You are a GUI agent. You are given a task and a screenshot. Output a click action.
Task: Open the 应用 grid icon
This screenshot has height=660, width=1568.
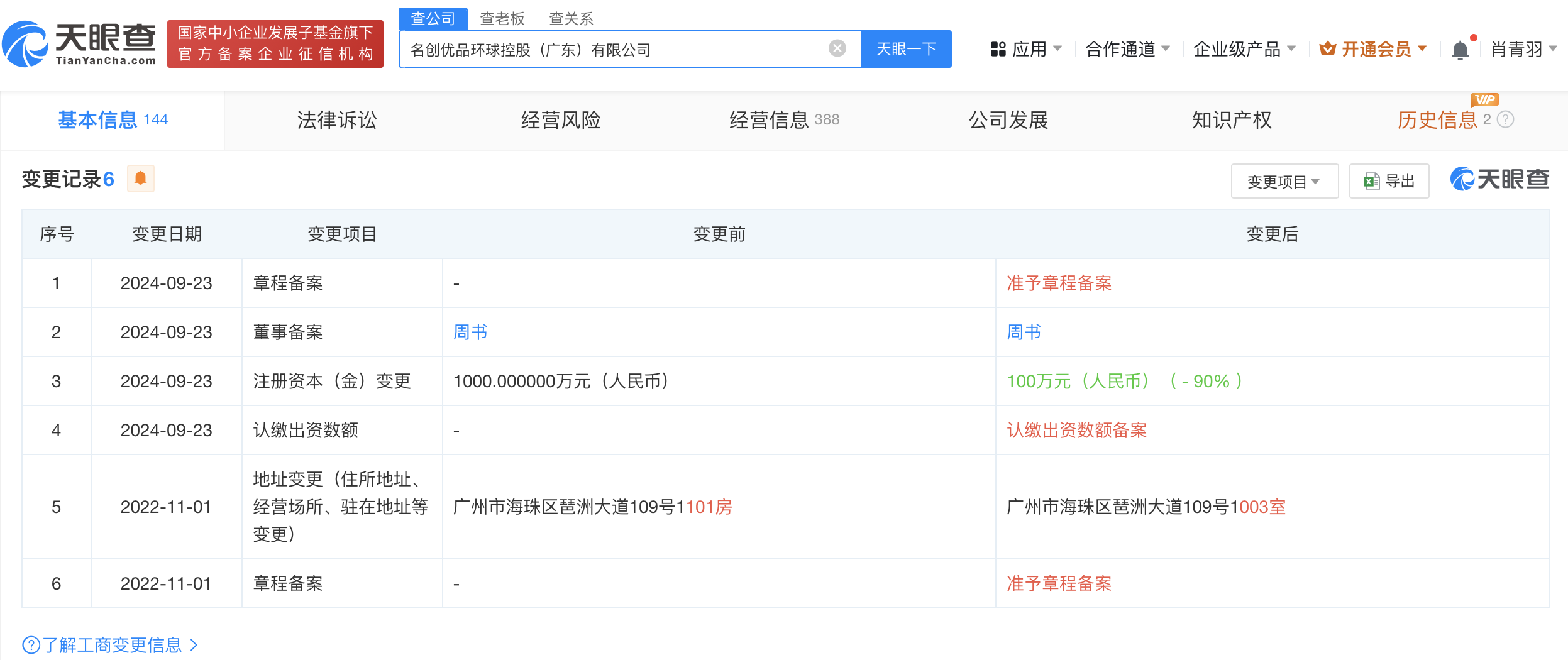click(x=998, y=49)
